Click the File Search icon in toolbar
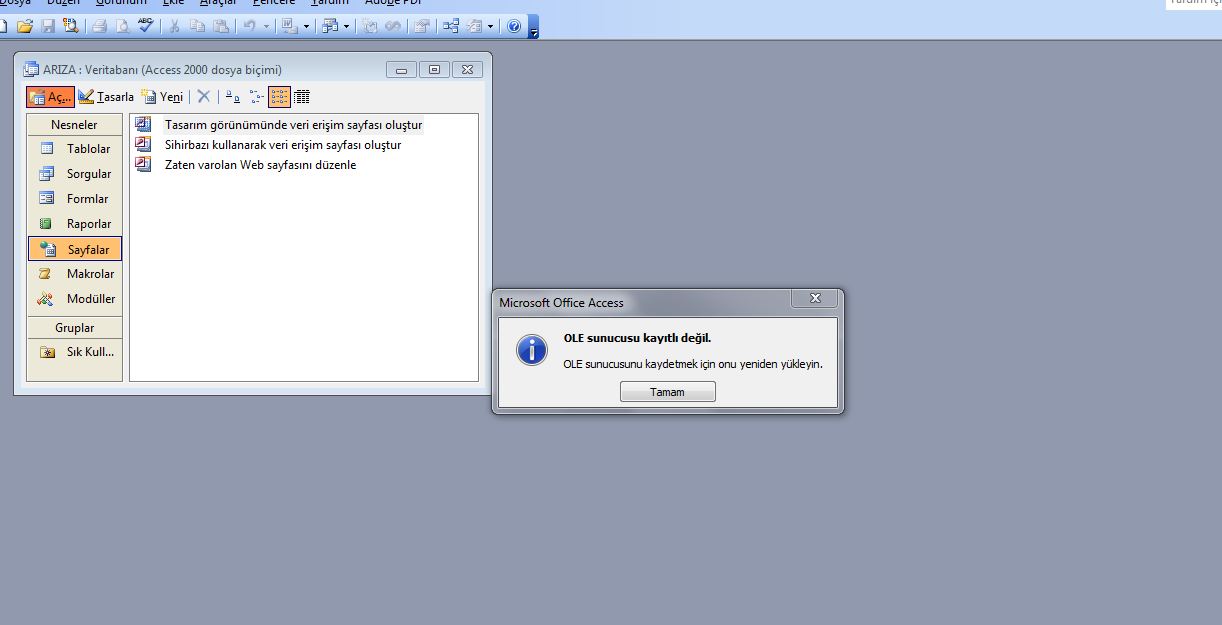The image size is (1222, 625). click(x=67, y=26)
